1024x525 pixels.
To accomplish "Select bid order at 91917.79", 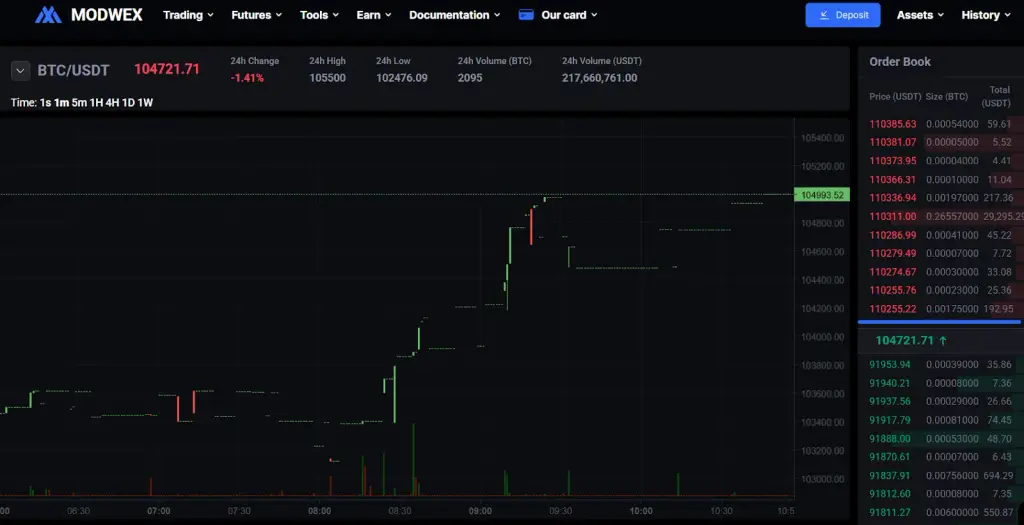I will tap(941, 420).
